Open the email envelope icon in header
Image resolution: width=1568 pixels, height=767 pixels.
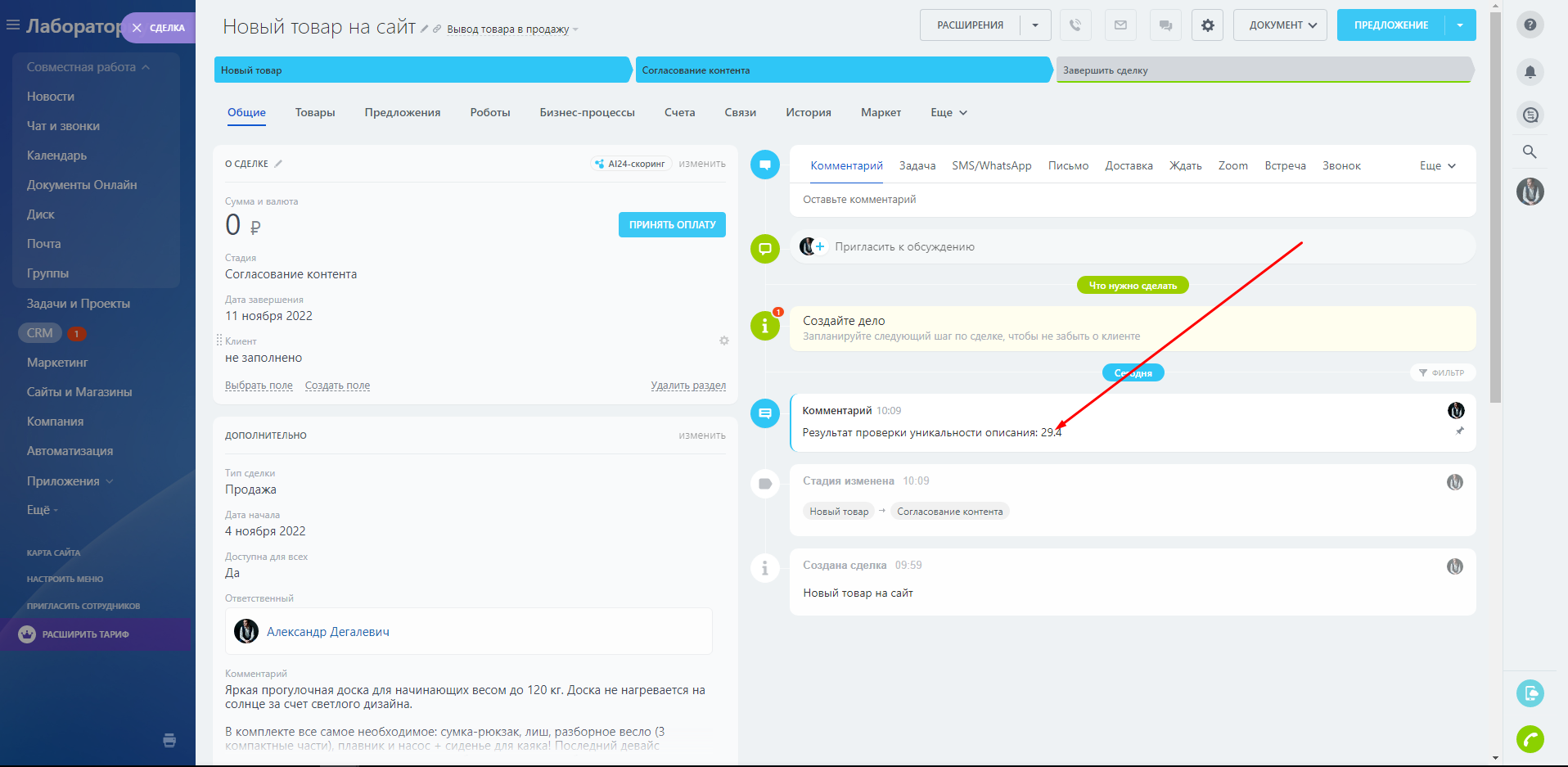coord(1120,25)
